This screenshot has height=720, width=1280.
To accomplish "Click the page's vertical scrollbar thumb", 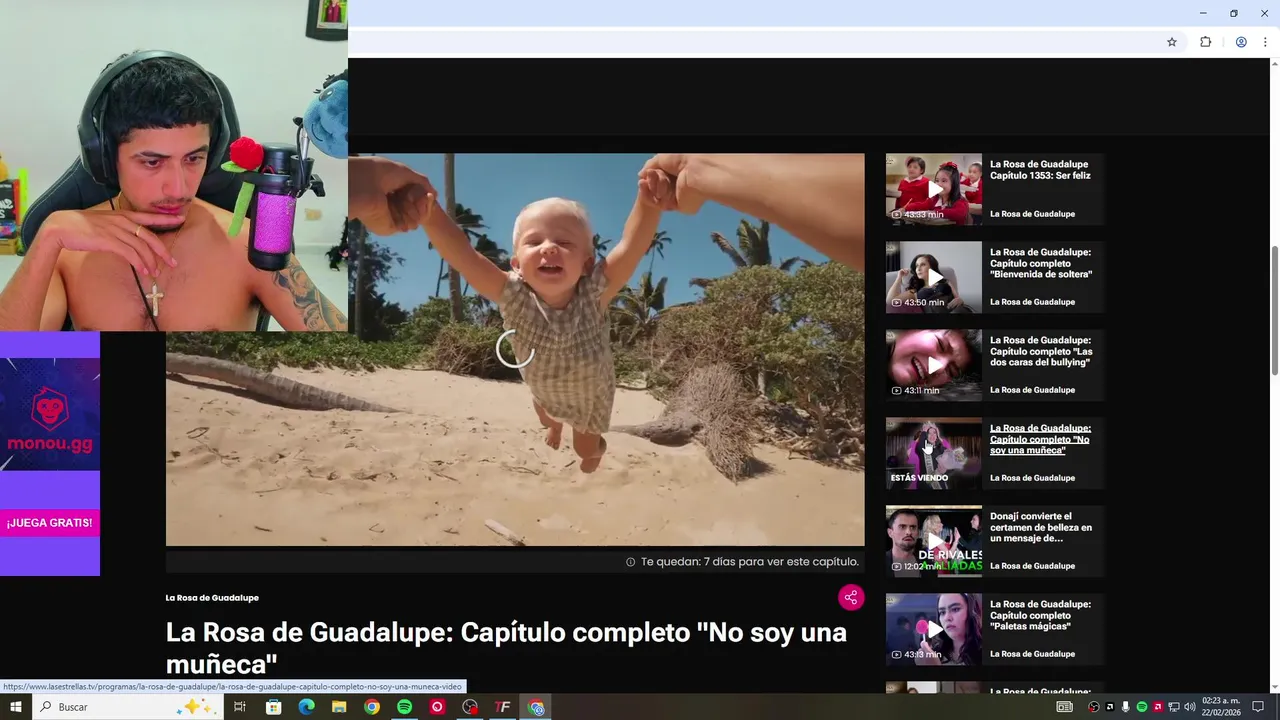I will [x=1273, y=310].
